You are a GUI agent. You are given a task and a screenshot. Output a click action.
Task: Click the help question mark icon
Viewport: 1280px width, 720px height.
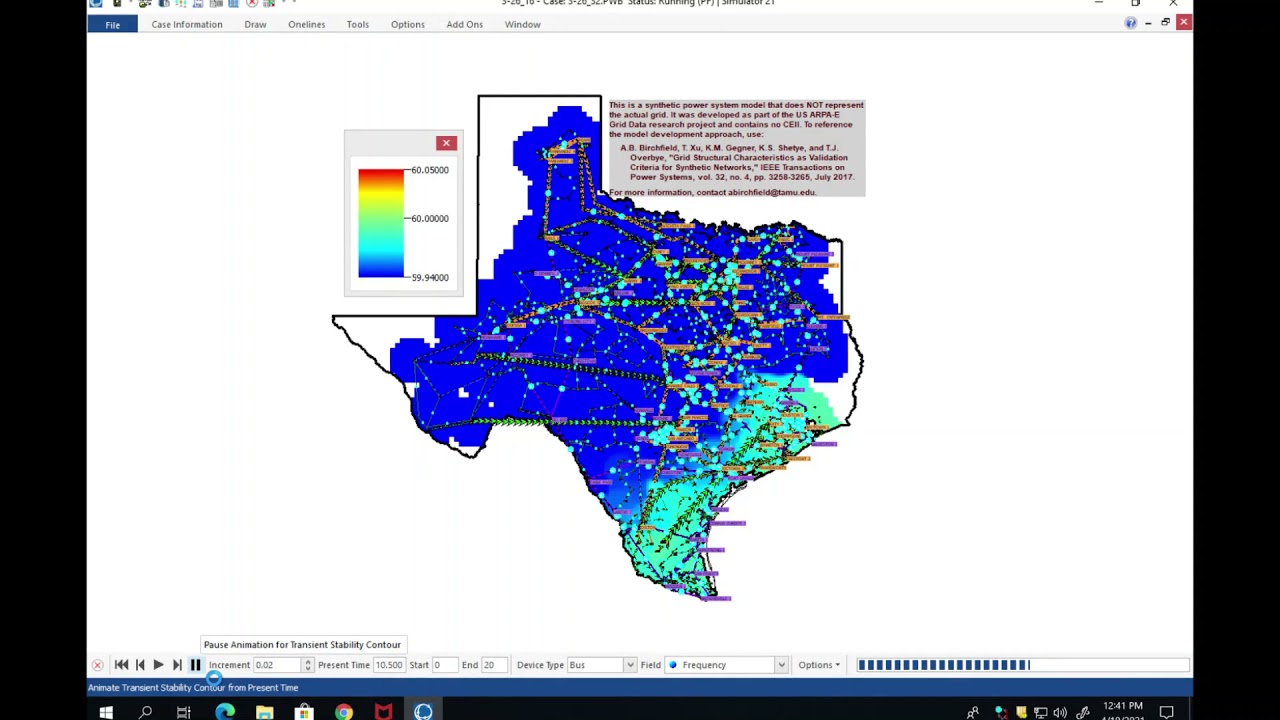[x=1131, y=23]
